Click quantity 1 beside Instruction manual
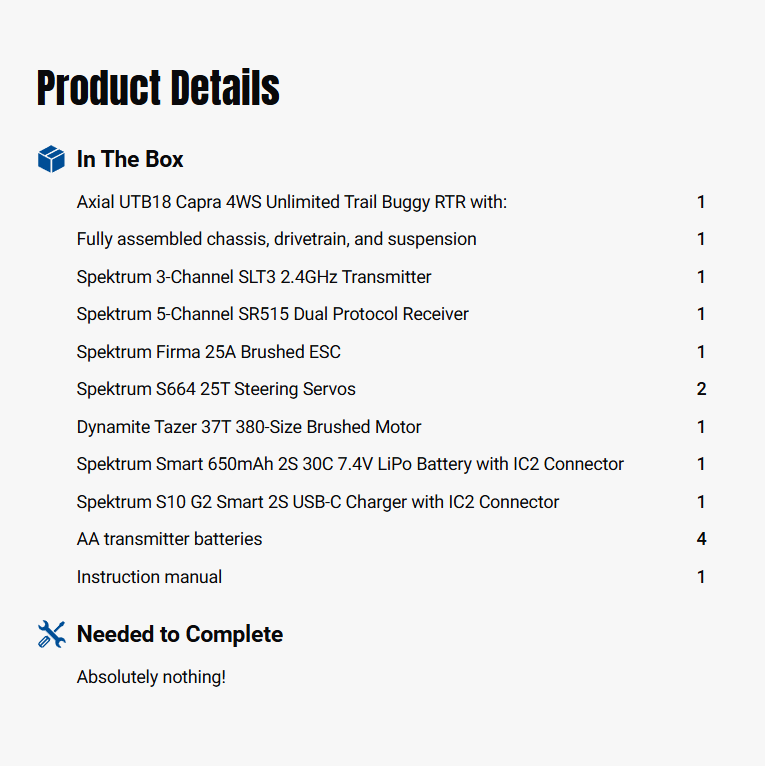765x766 pixels. (x=701, y=577)
